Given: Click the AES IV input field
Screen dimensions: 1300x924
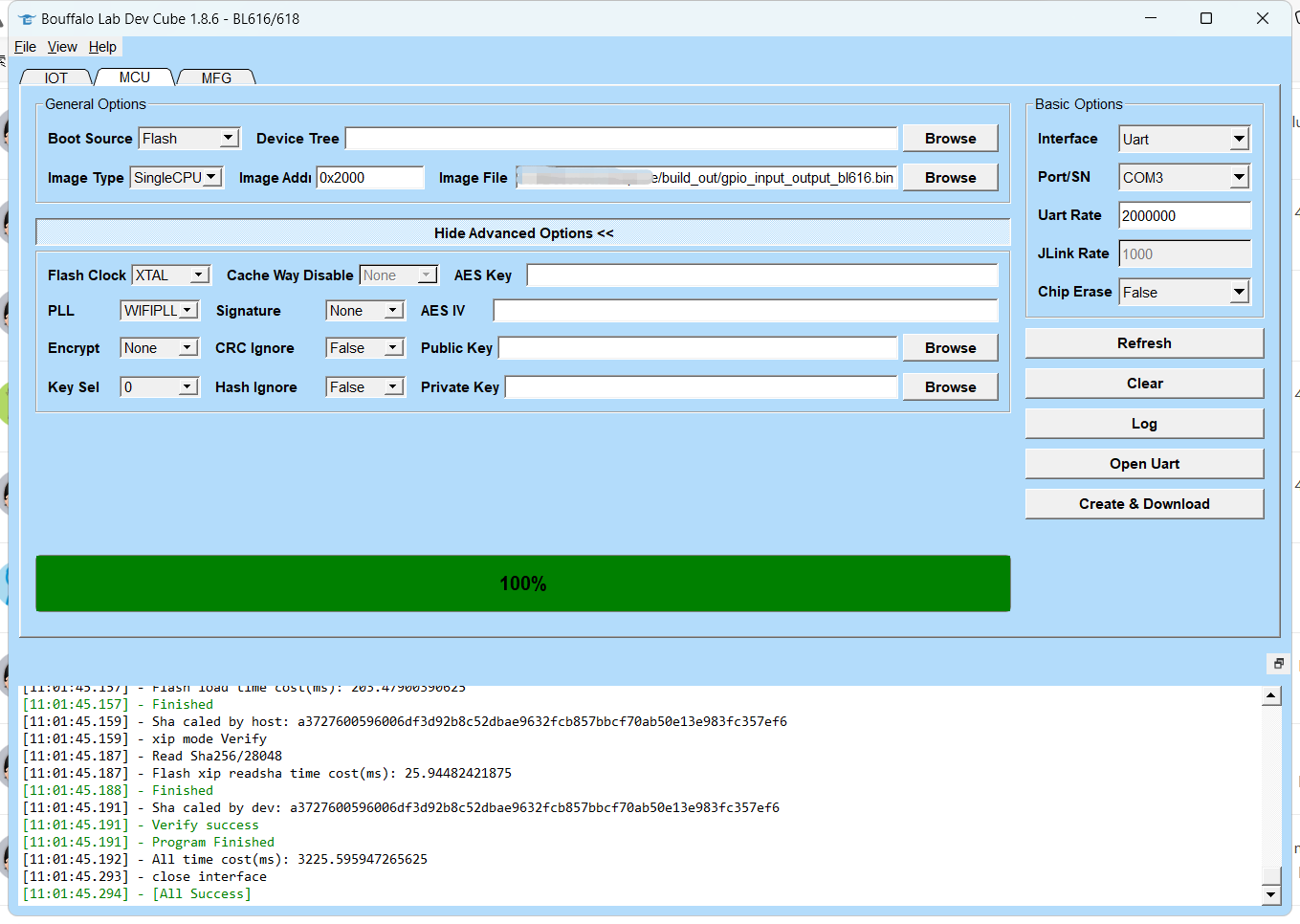Looking at the screenshot, I should point(746,311).
